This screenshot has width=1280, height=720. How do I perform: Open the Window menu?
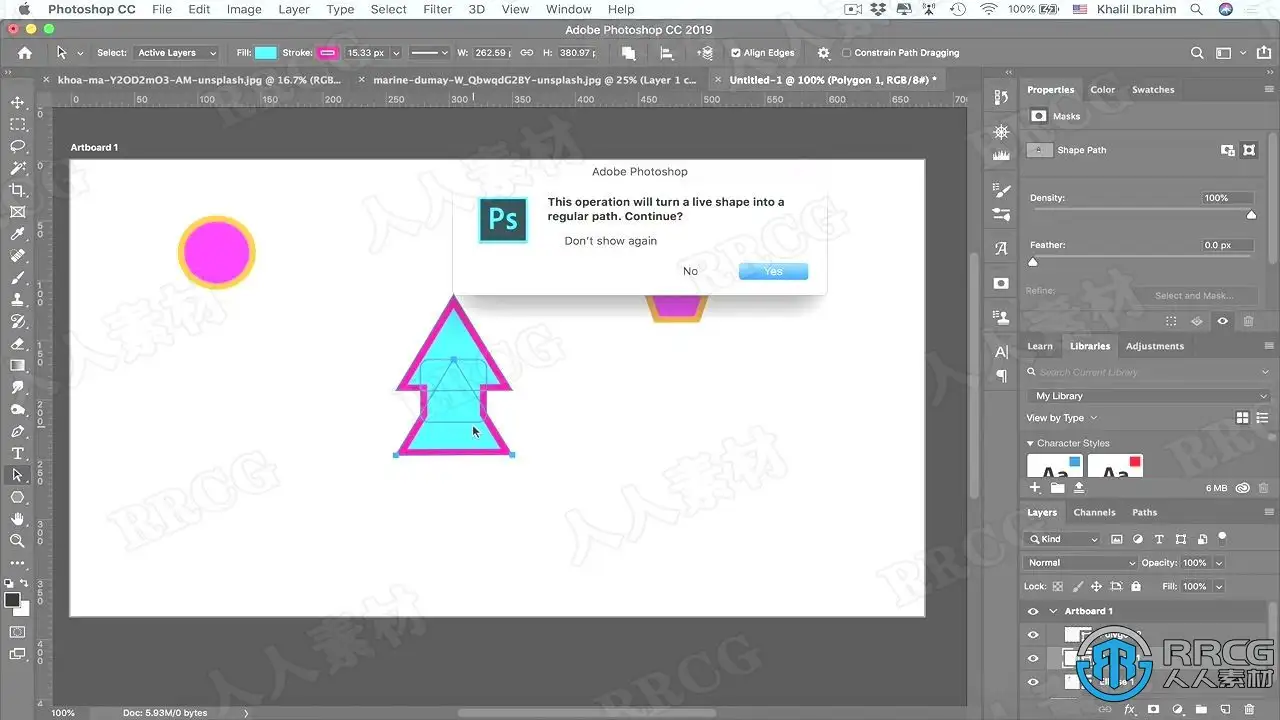pos(568,9)
